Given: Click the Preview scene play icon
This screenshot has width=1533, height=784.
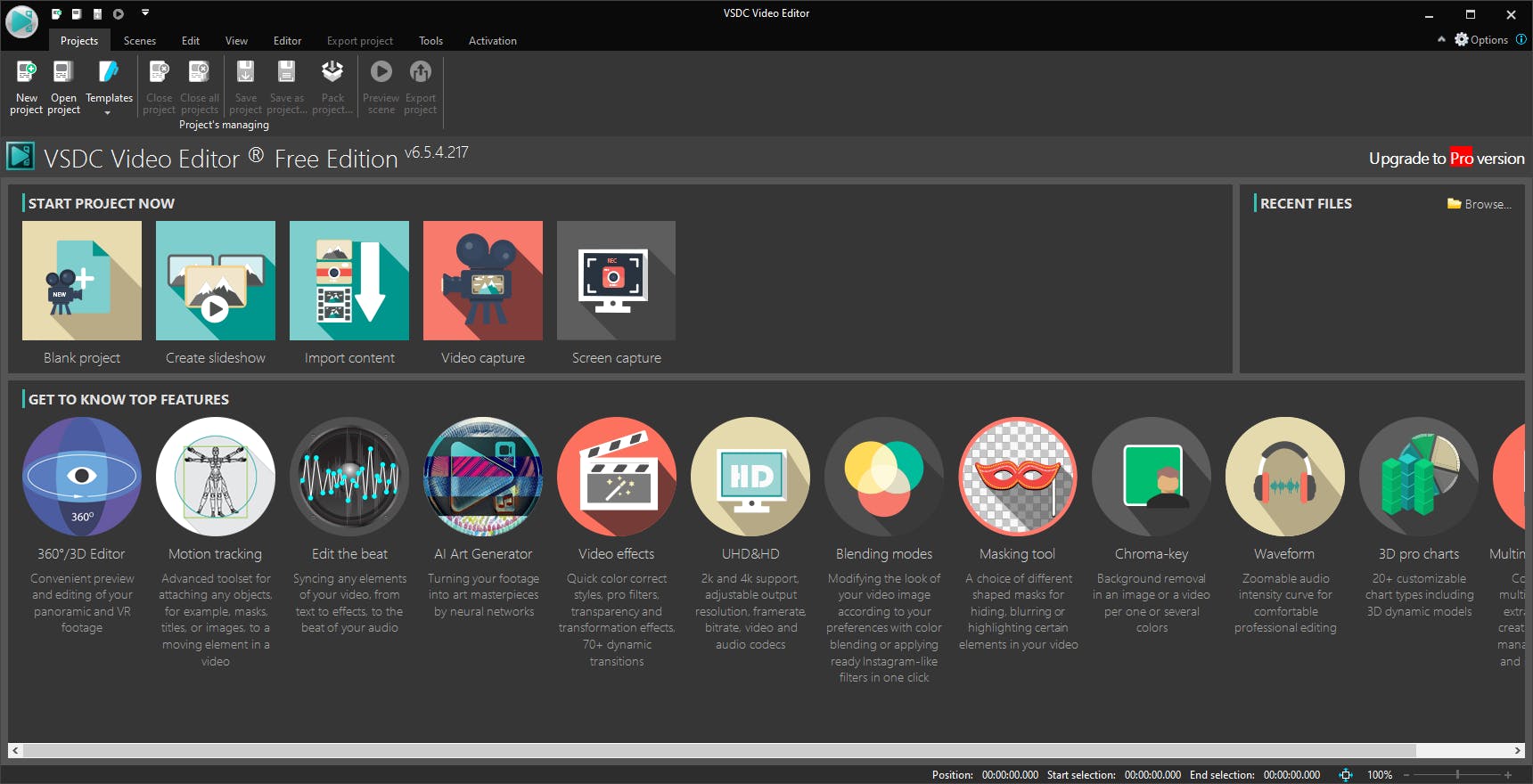Looking at the screenshot, I should coord(381,71).
